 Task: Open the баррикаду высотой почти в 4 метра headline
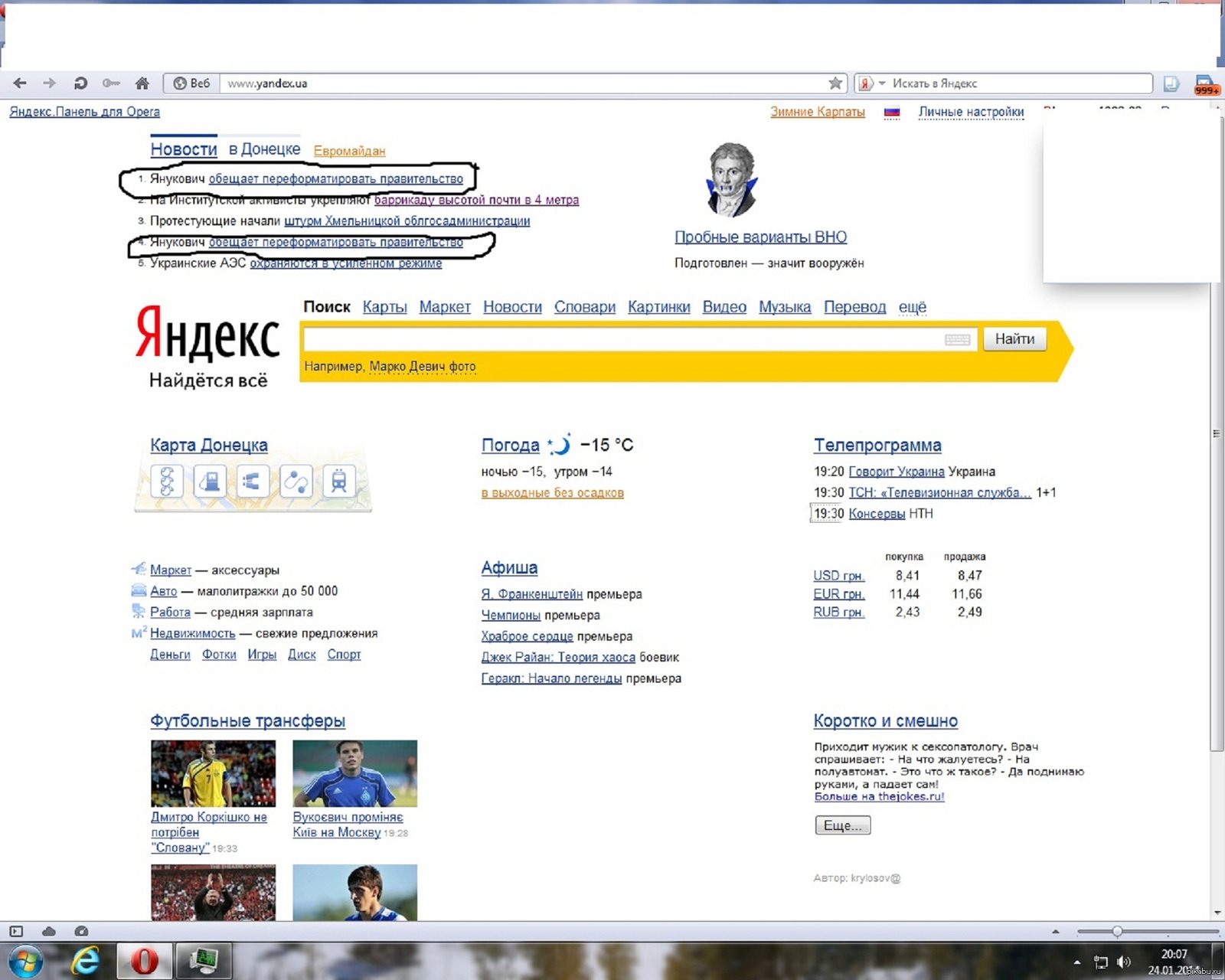click(x=476, y=200)
